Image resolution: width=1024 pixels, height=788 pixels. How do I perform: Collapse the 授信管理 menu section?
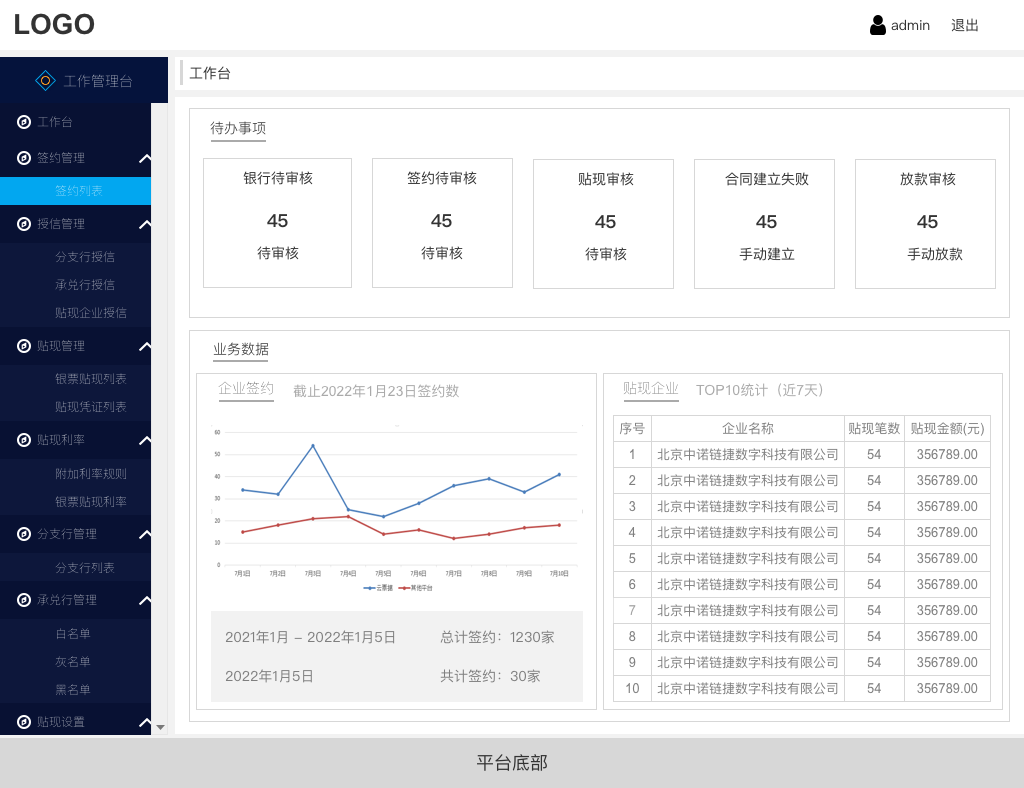145,224
